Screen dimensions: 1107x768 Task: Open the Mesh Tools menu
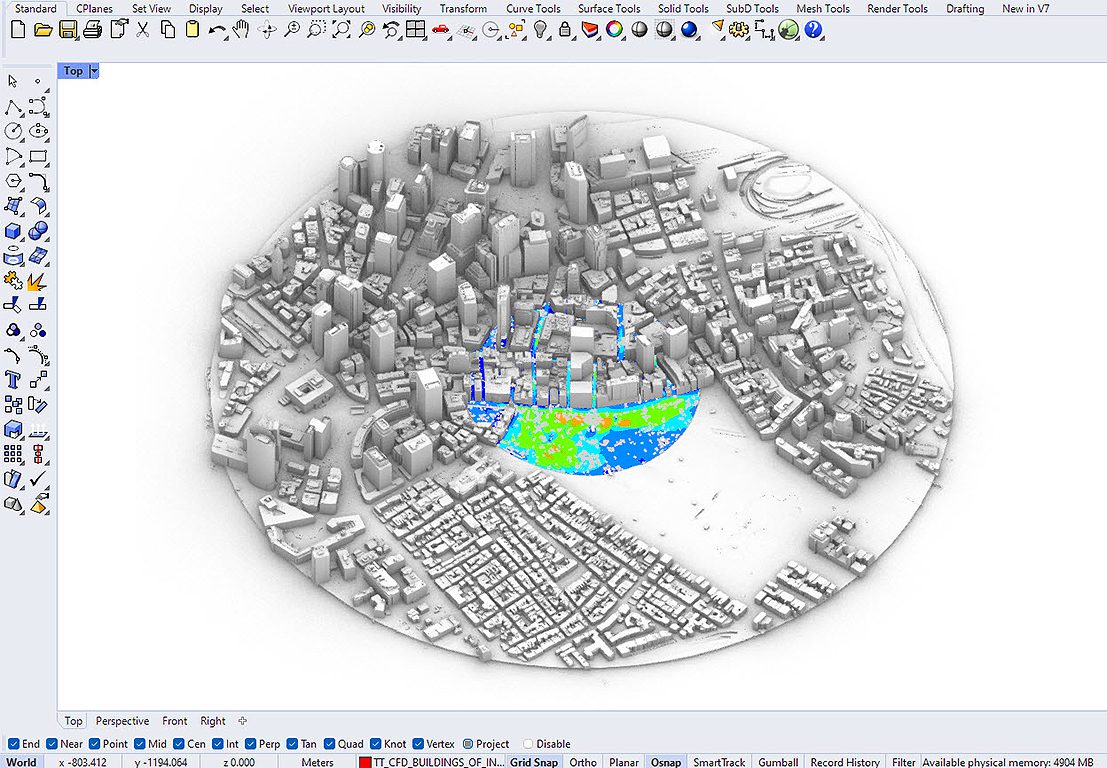tap(822, 8)
